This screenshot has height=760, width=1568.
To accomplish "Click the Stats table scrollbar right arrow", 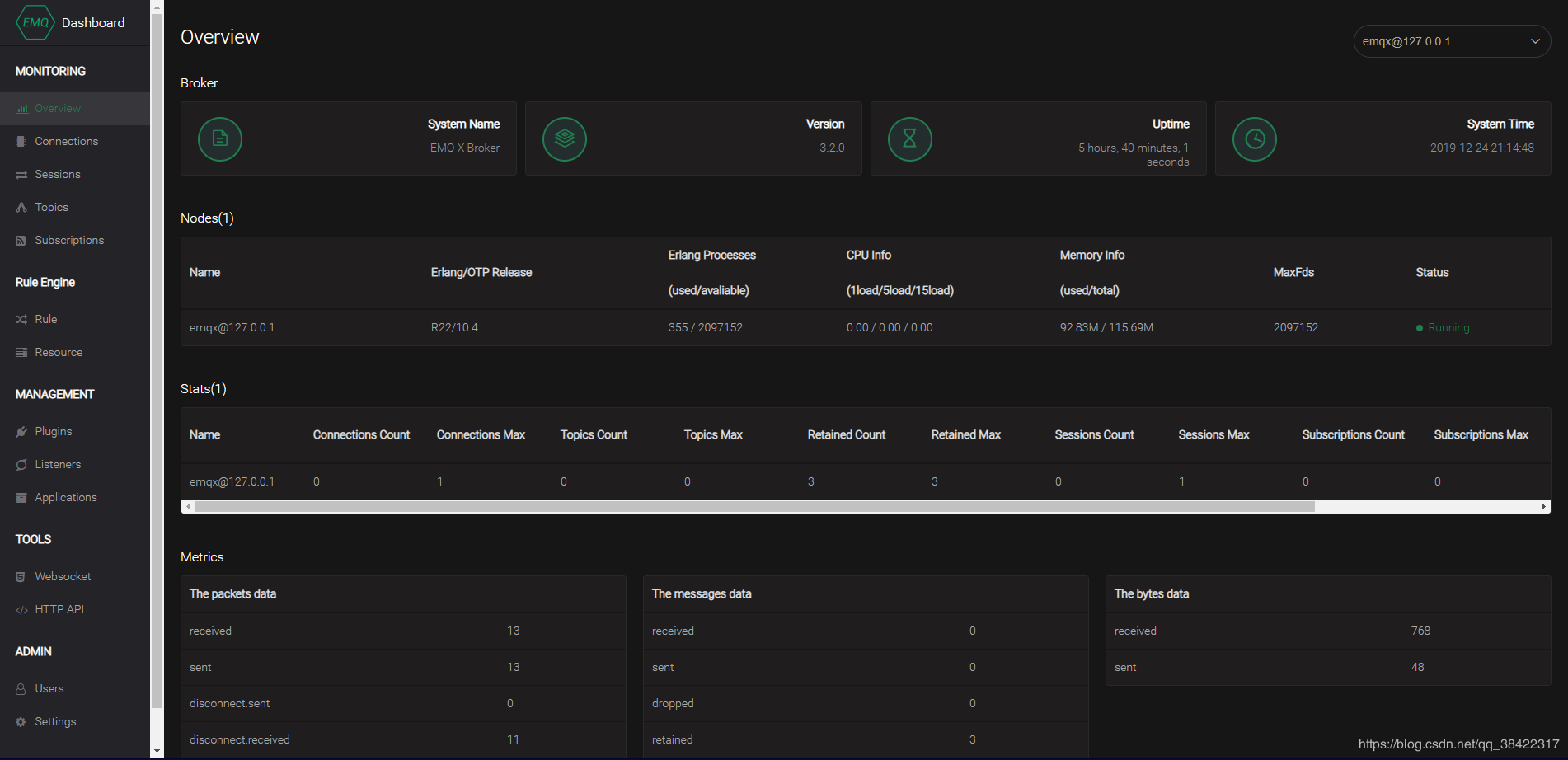I will (1544, 506).
